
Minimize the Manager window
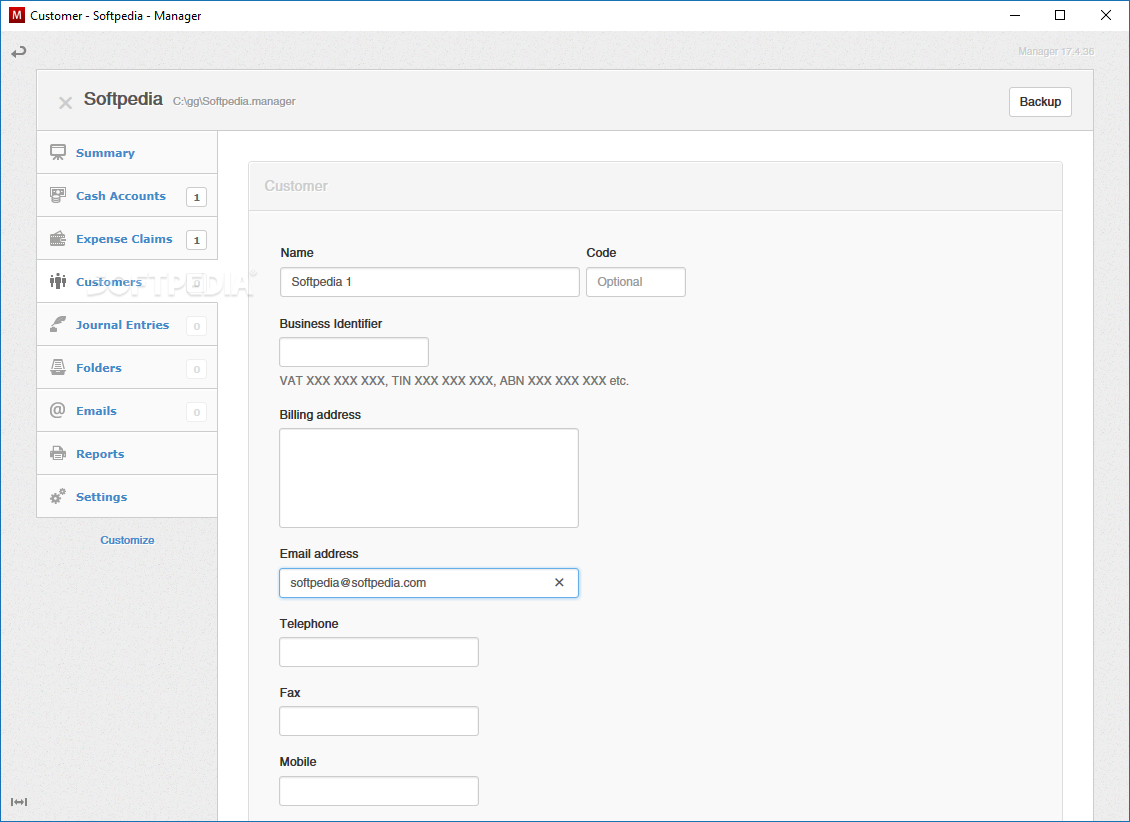pos(1015,15)
